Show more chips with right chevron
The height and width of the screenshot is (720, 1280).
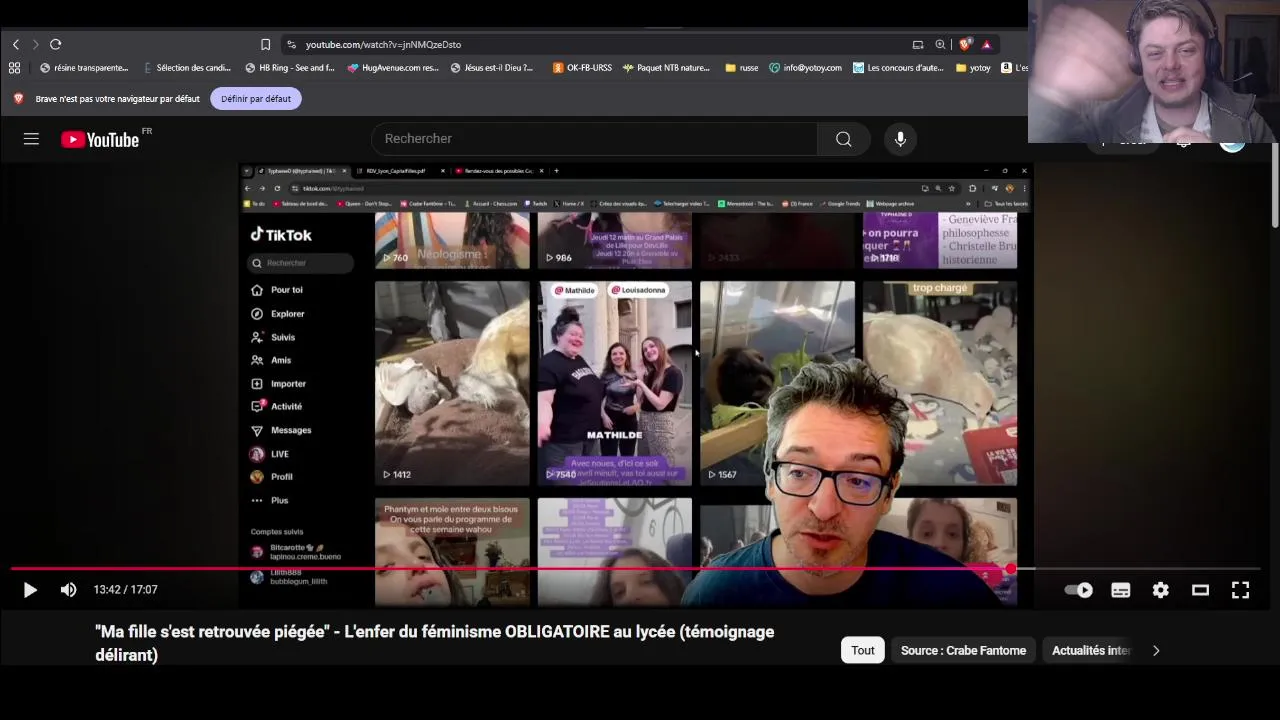[x=1156, y=650]
